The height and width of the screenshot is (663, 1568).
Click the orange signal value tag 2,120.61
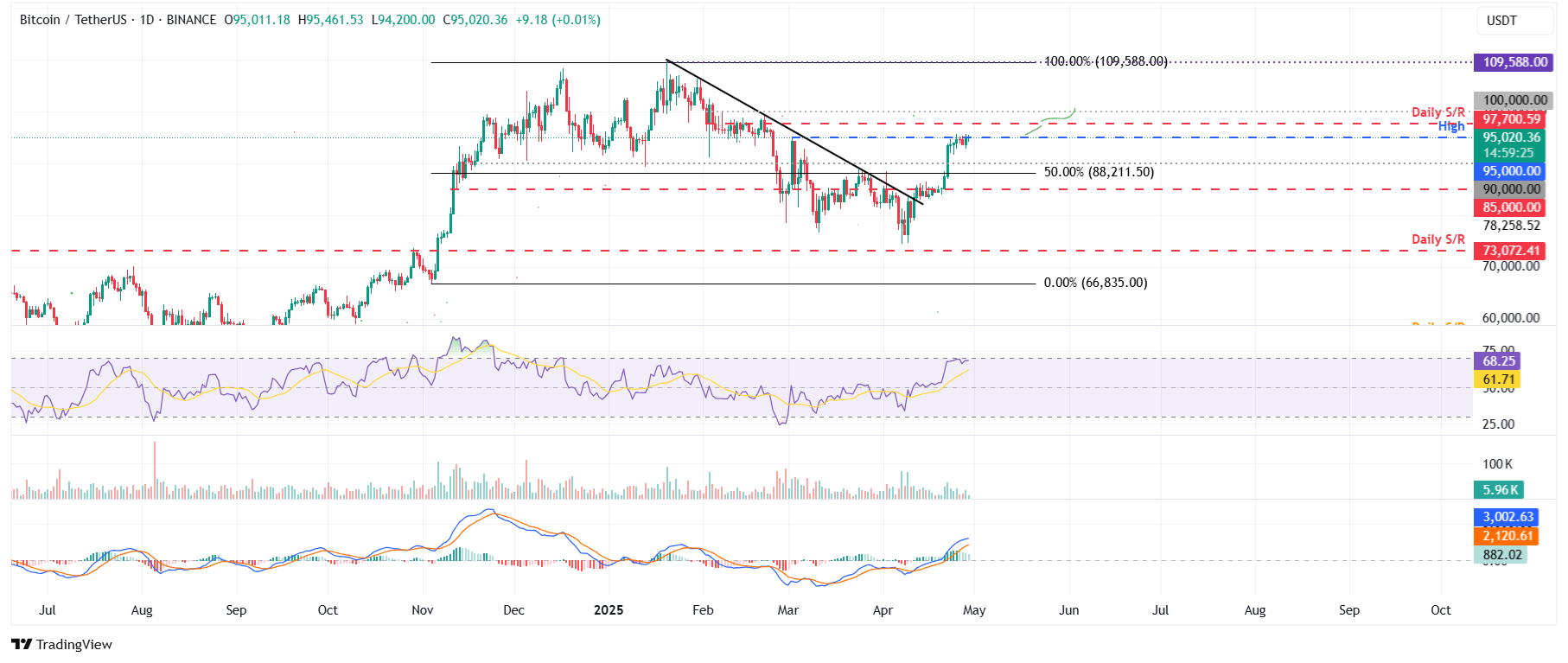tap(1507, 536)
